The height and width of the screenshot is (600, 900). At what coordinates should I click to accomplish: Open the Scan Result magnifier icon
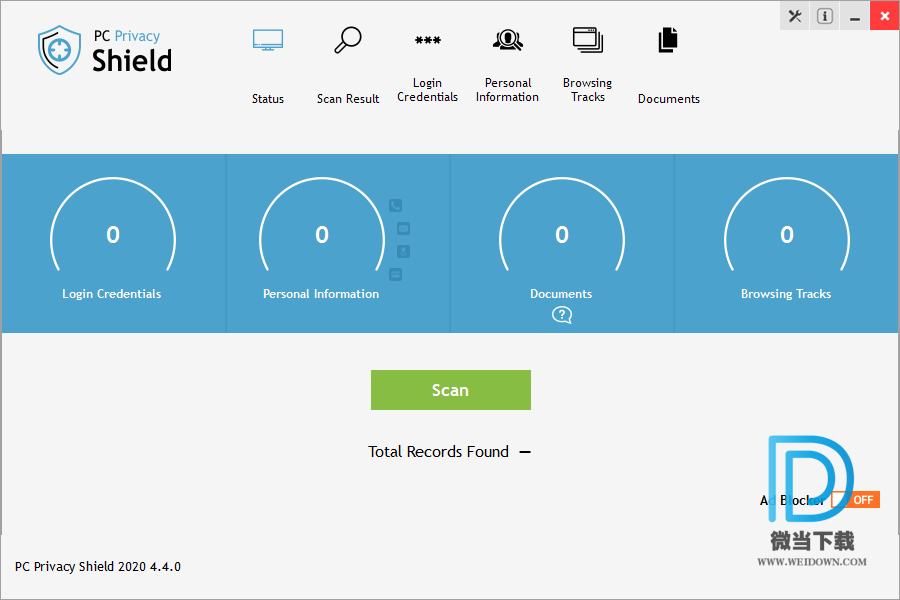(x=348, y=40)
